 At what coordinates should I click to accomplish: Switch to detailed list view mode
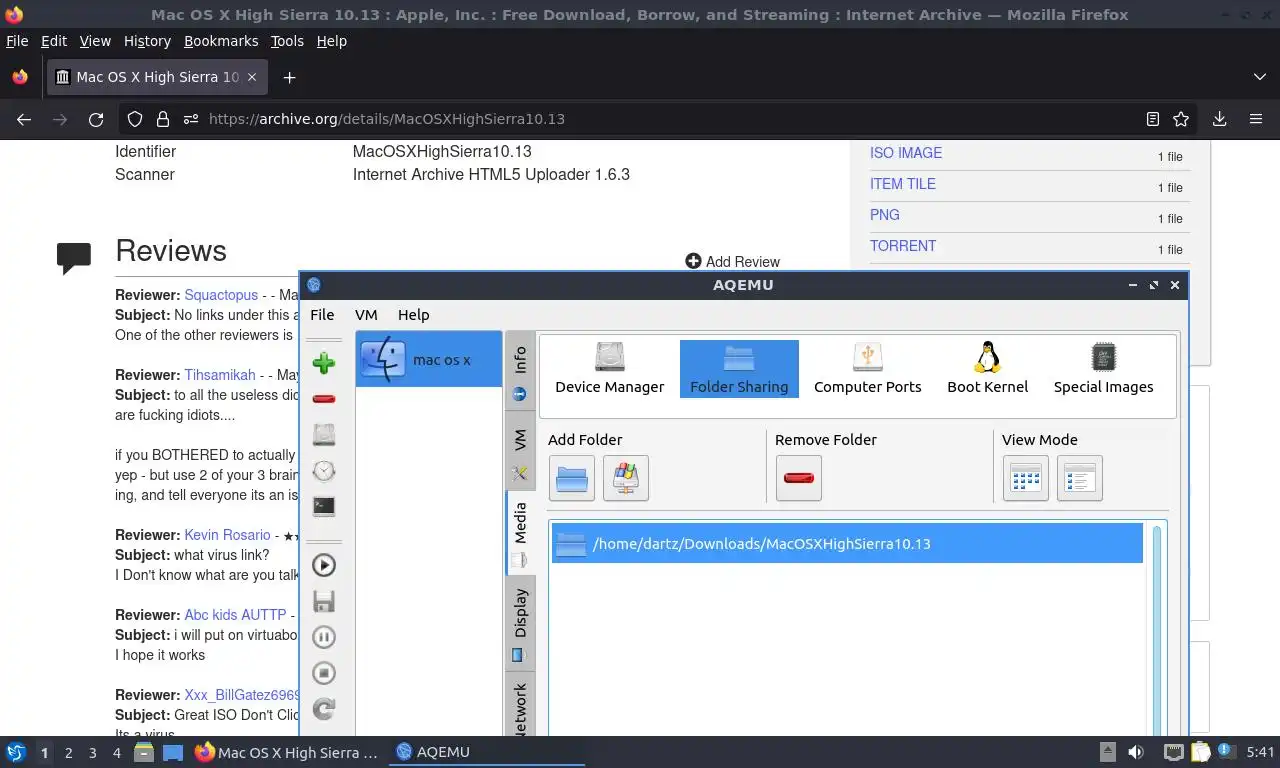point(1079,478)
